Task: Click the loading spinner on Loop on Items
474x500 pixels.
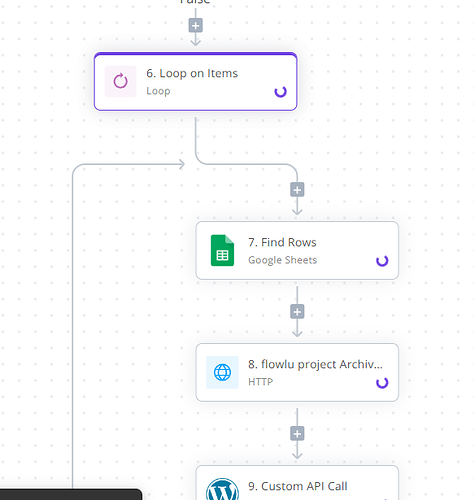Action: point(280,92)
